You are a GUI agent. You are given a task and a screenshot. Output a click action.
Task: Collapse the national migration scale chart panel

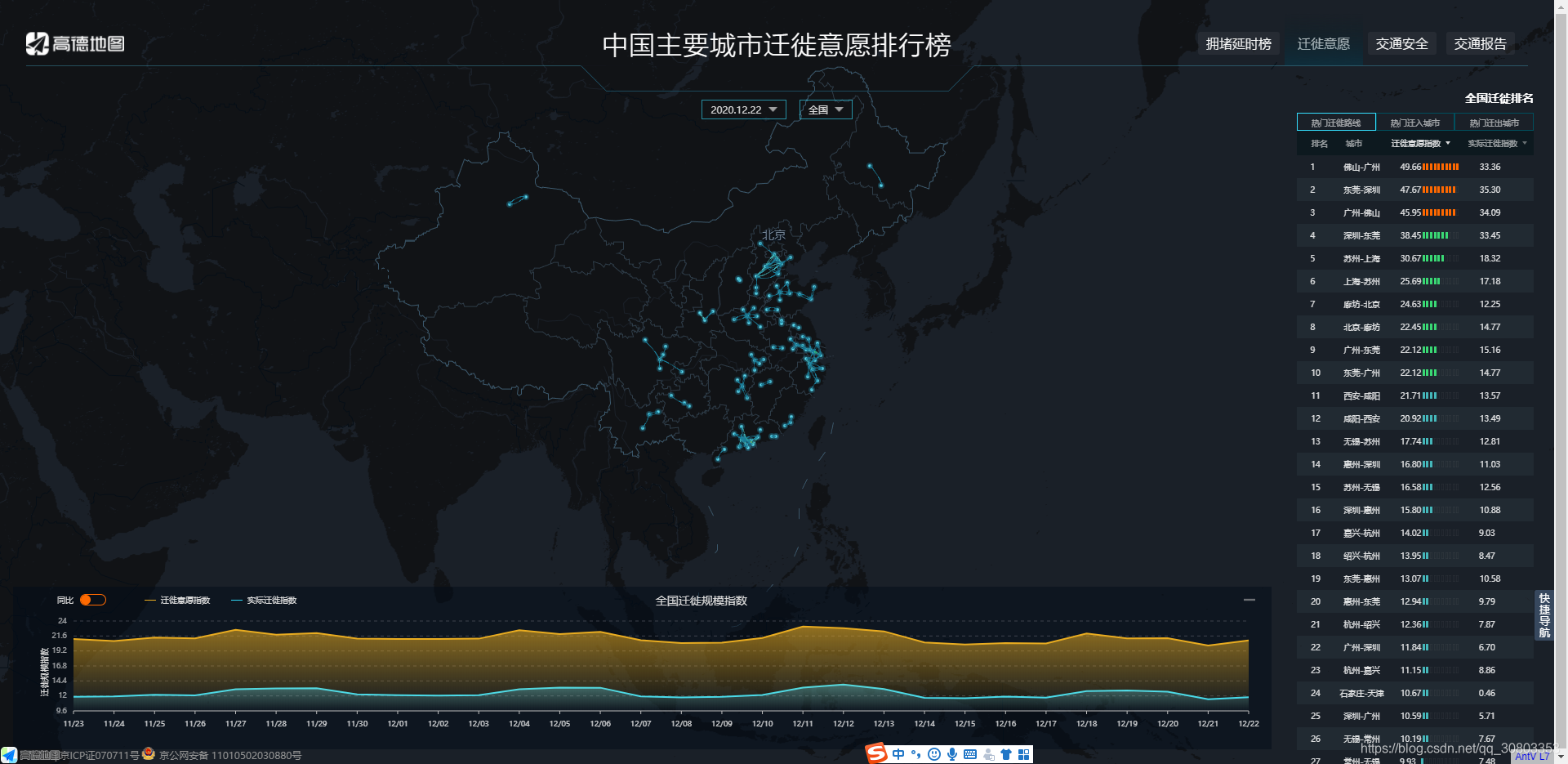(x=1249, y=600)
